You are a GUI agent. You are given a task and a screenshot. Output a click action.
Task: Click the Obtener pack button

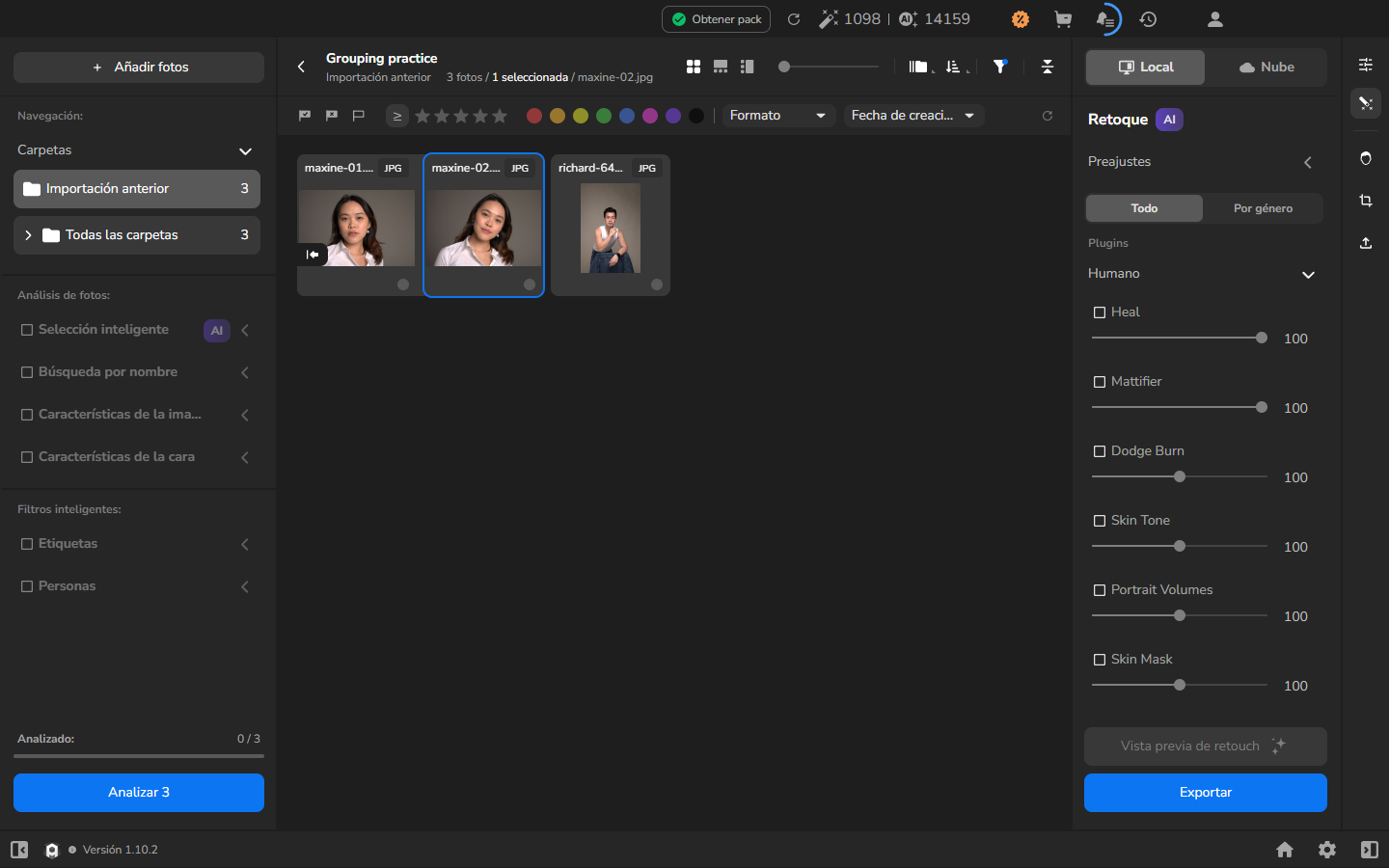tap(716, 19)
